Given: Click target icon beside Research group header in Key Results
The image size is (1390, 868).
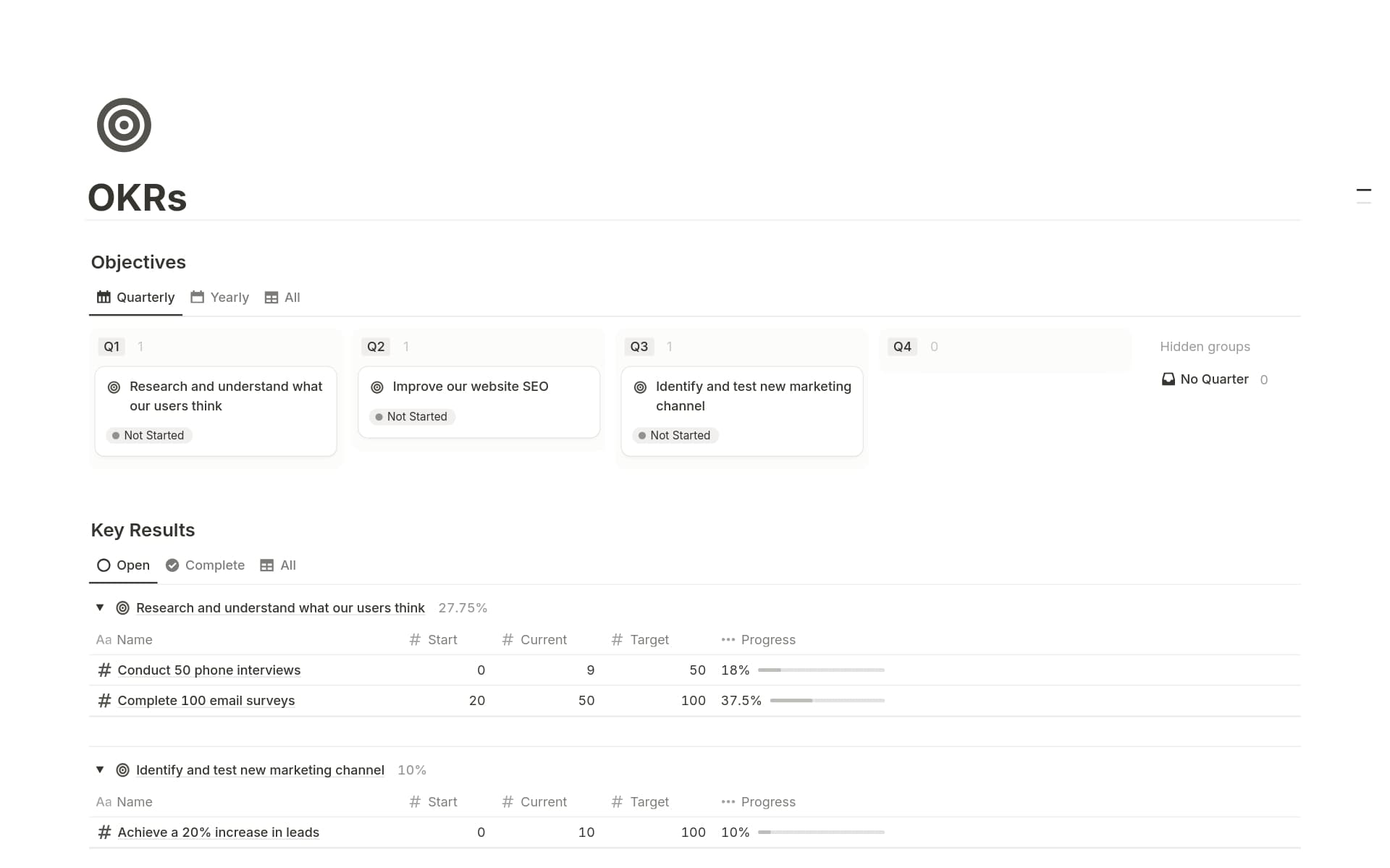Looking at the screenshot, I should click(x=123, y=608).
